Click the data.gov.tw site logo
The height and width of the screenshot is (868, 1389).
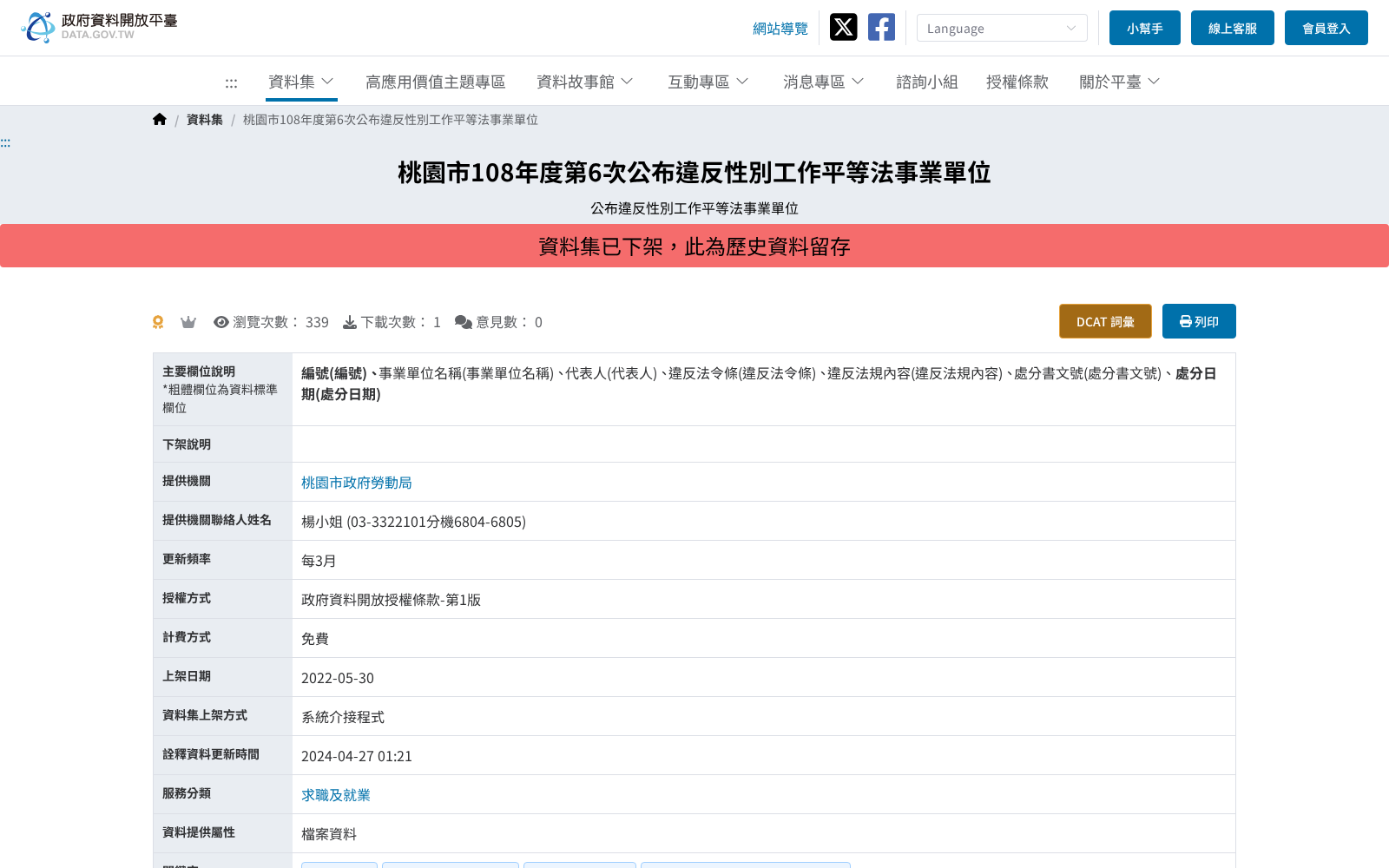(x=99, y=28)
